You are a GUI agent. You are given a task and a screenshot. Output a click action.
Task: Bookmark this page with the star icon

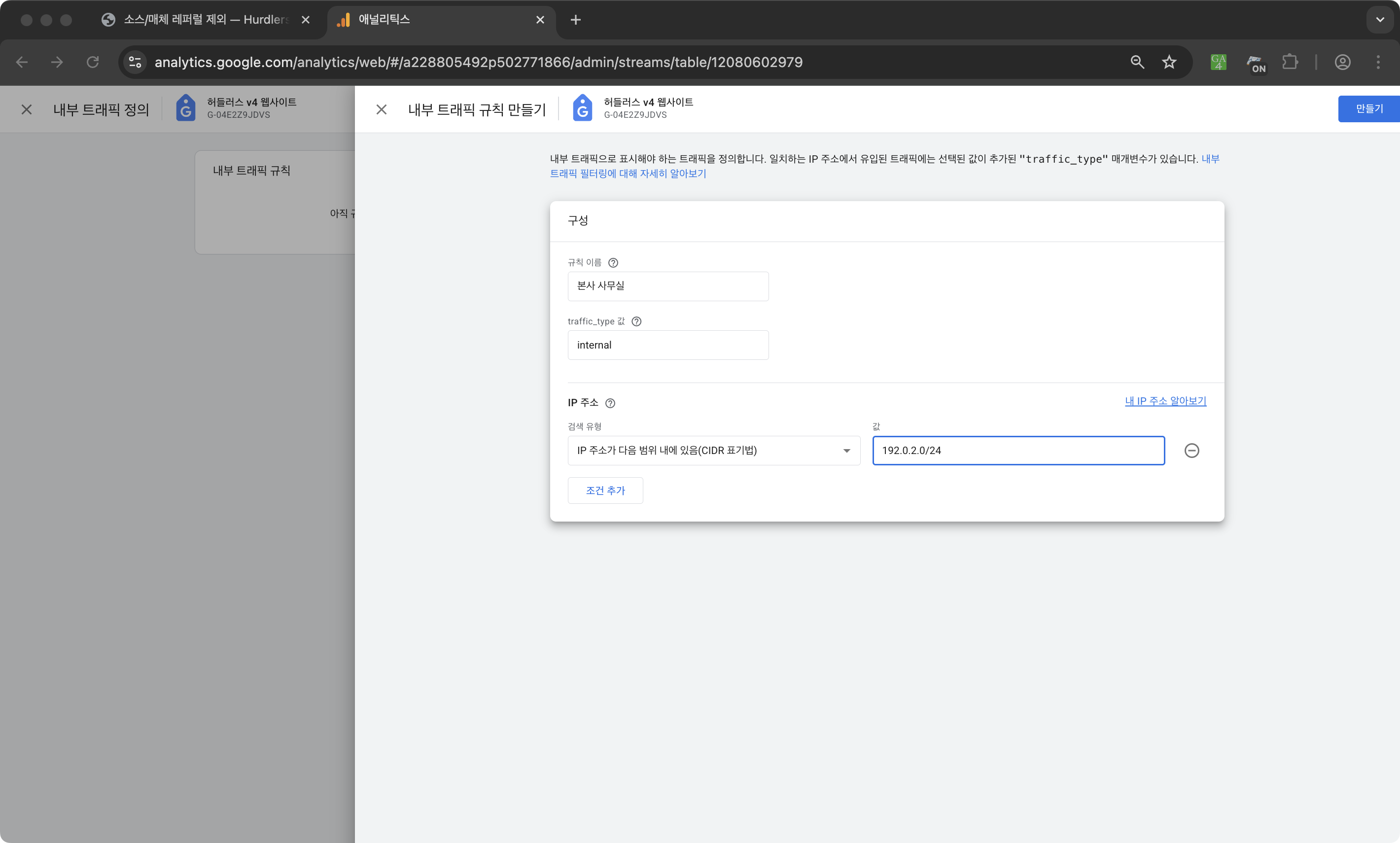tap(1169, 62)
